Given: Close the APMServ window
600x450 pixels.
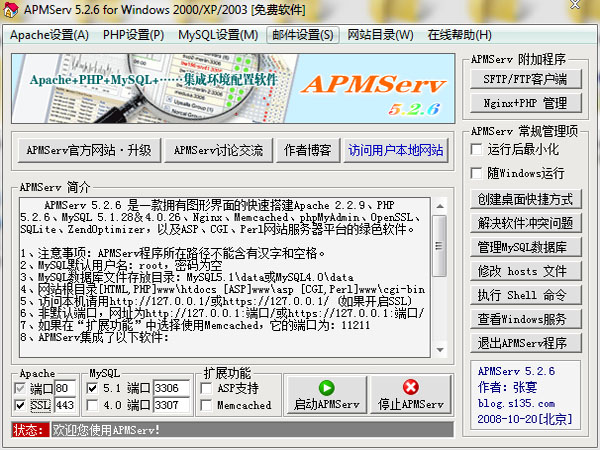Looking at the screenshot, I should [575, 5].
